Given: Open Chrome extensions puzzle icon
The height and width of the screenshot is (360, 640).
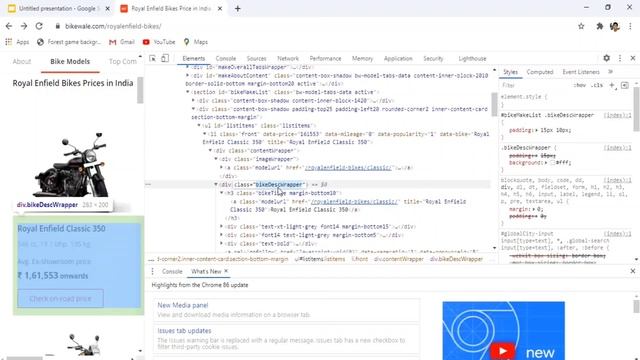Looking at the screenshot, I should (x=600, y=26).
